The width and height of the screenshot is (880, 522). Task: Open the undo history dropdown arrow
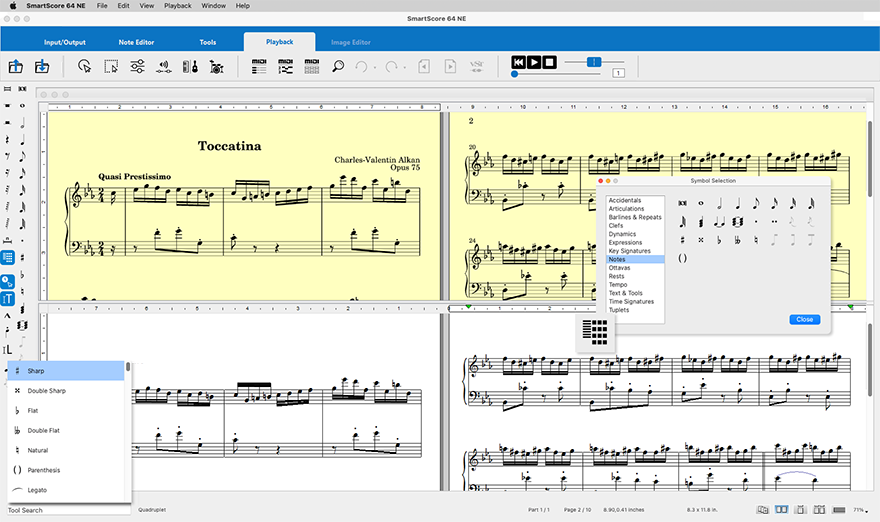click(375, 68)
